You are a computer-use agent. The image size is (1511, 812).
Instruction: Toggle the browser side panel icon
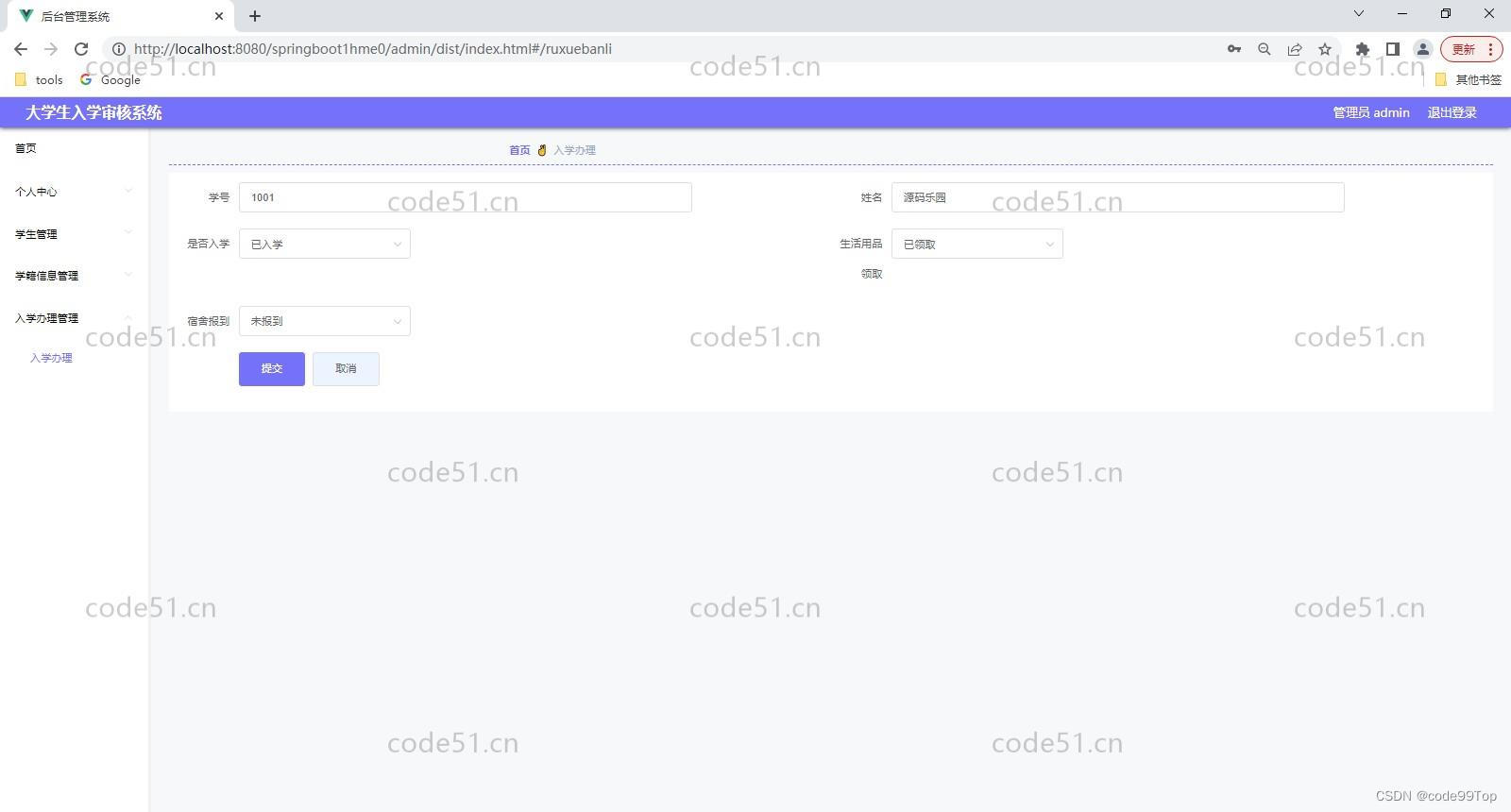coord(1392,49)
